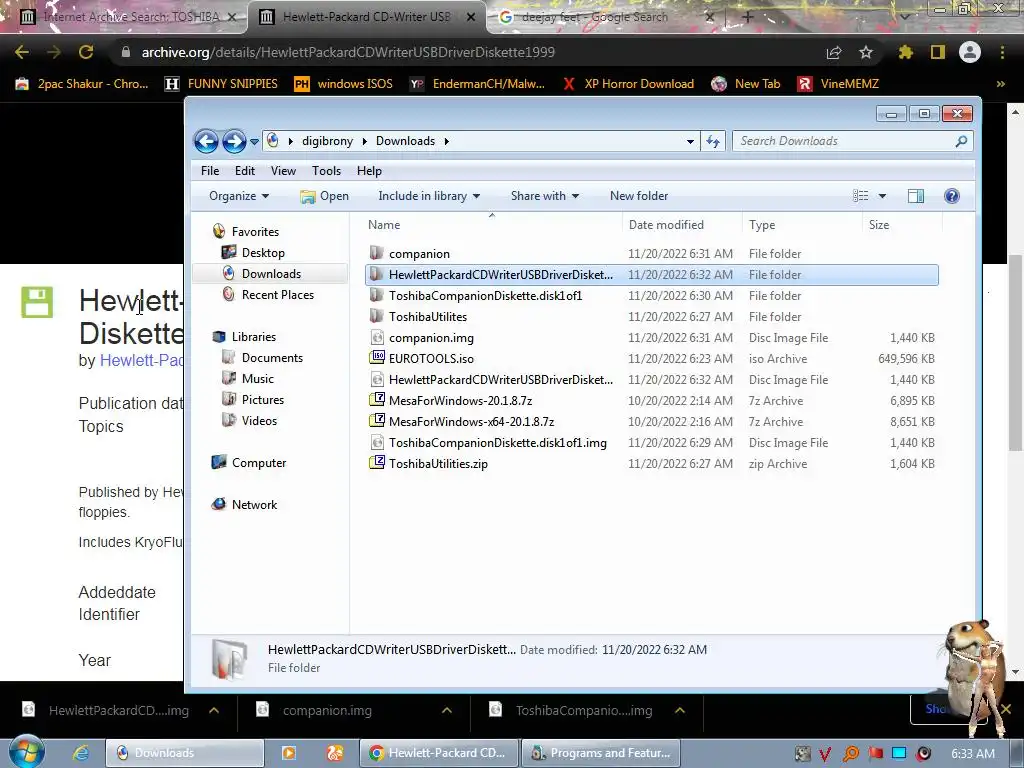Switch to Programs and Features taskbar window
Screen dimensions: 1024x768
[x=601, y=753]
